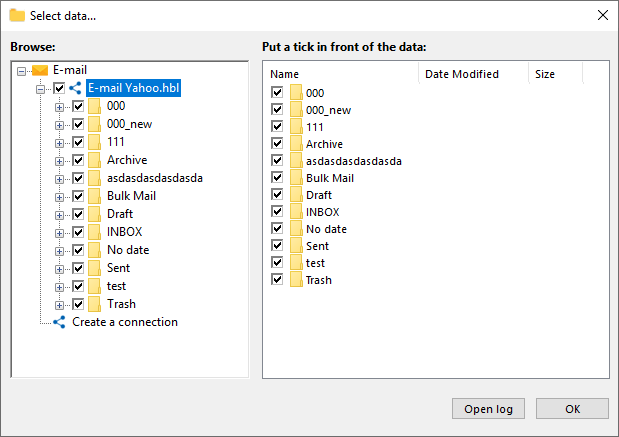Select the test folder in the tree

[x=115, y=286]
